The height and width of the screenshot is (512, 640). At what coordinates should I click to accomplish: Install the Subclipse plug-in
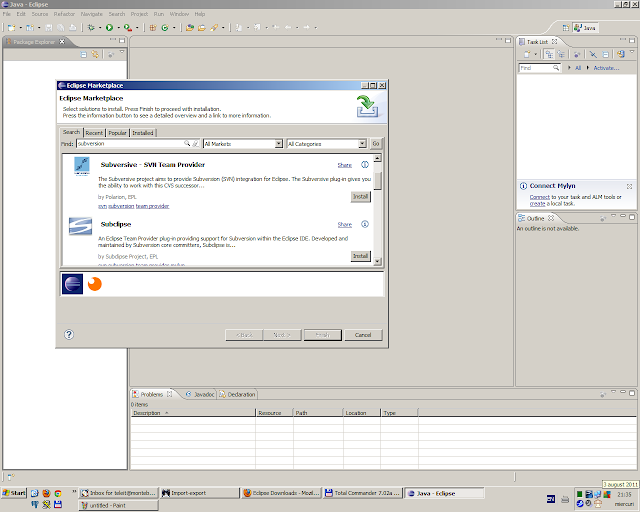[360, 256]
